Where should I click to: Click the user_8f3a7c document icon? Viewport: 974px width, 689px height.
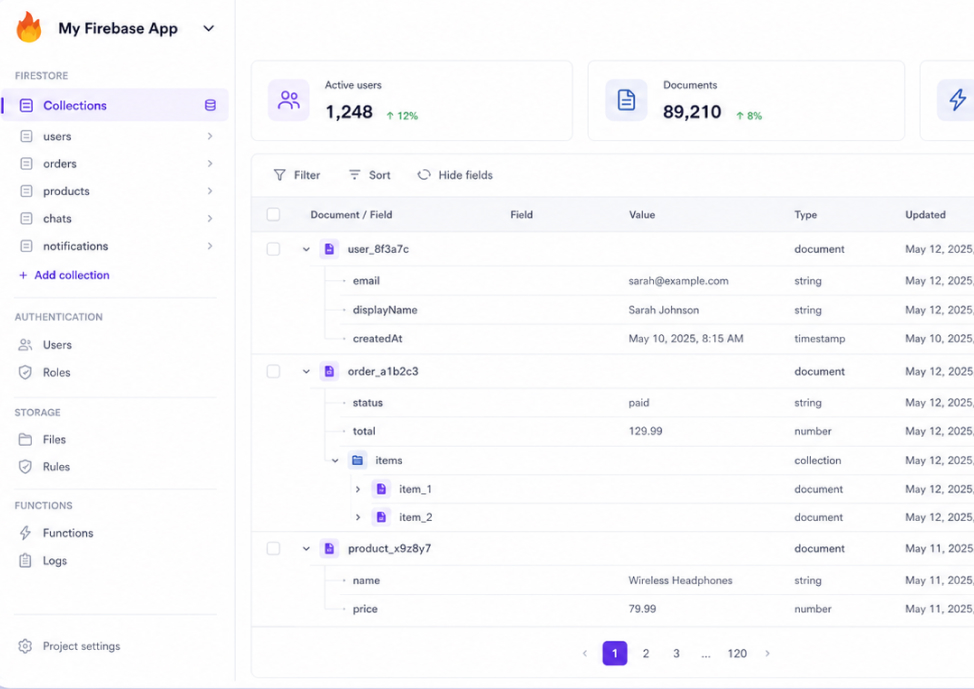tap(329, 249)
